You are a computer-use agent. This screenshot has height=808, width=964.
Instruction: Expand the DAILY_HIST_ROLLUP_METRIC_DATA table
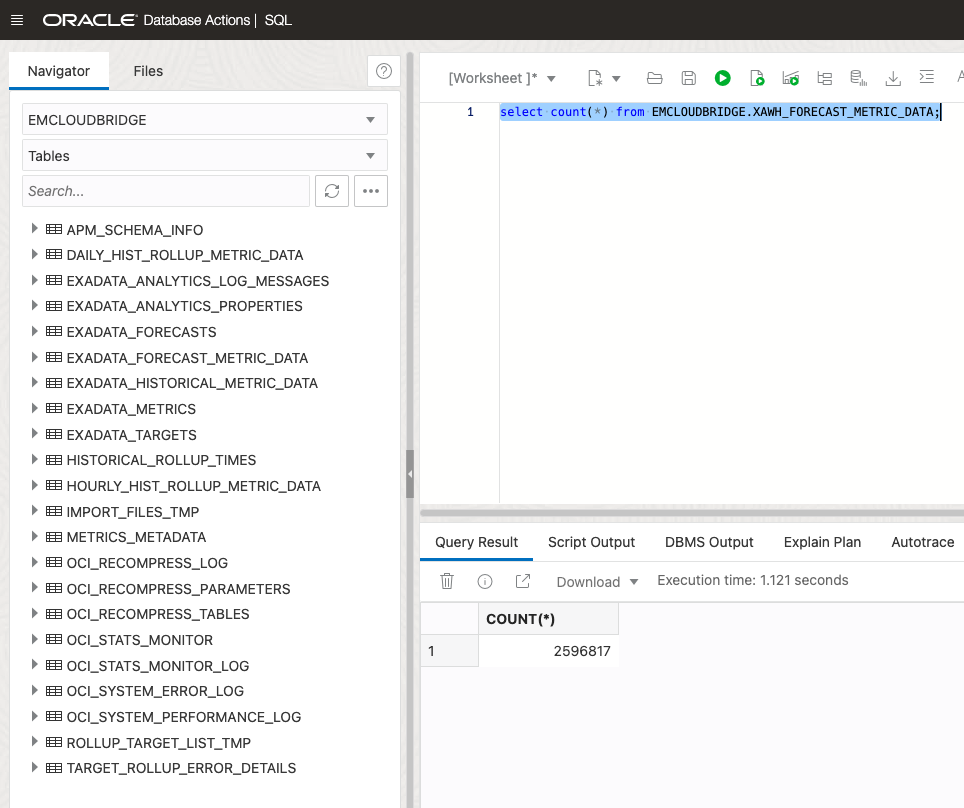tap(34, 254)
